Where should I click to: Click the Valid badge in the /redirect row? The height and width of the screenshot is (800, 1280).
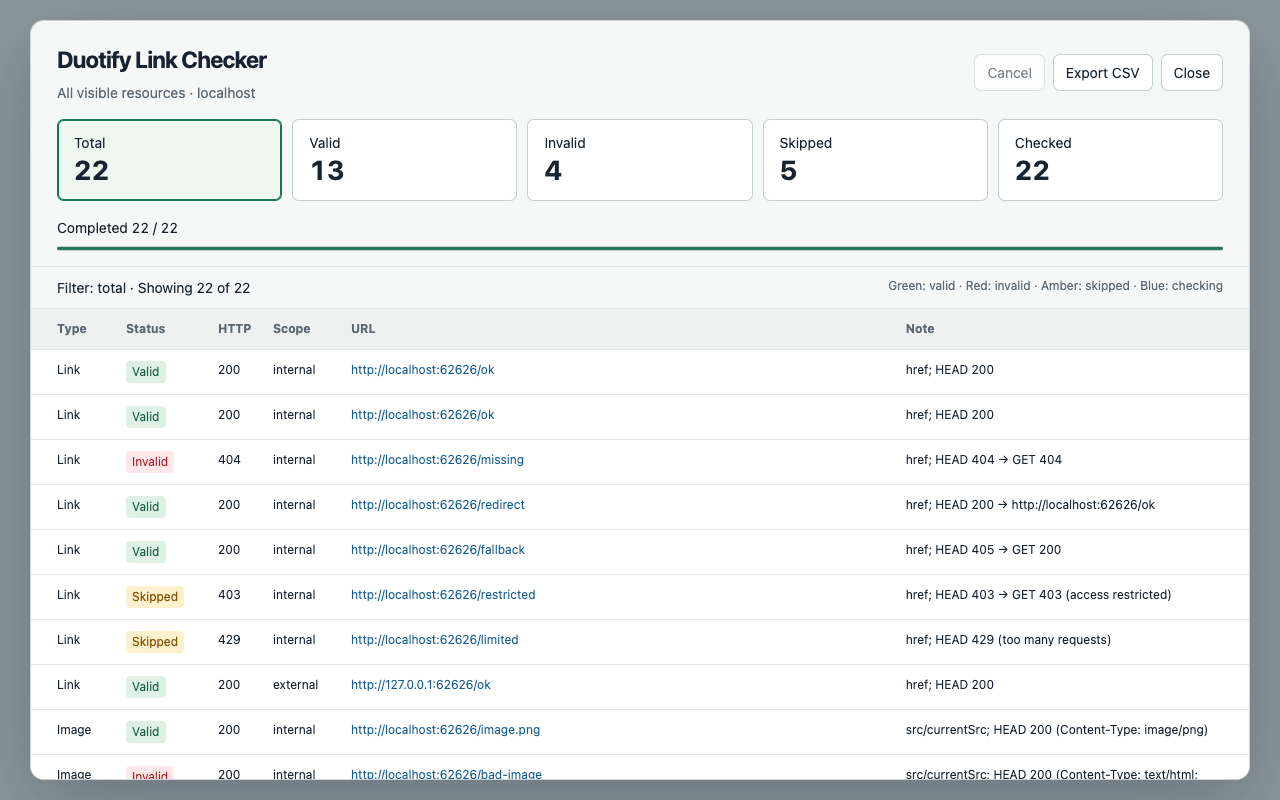146,506
